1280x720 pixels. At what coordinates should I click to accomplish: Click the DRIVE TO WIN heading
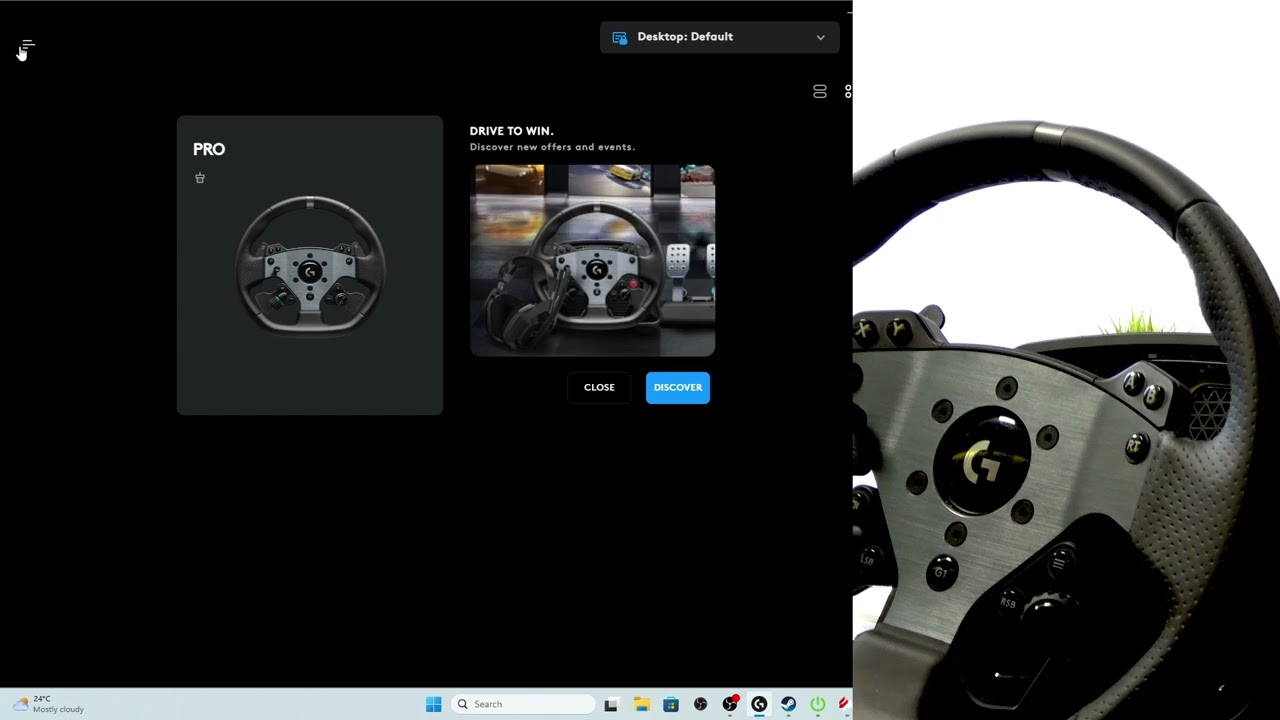511,131
